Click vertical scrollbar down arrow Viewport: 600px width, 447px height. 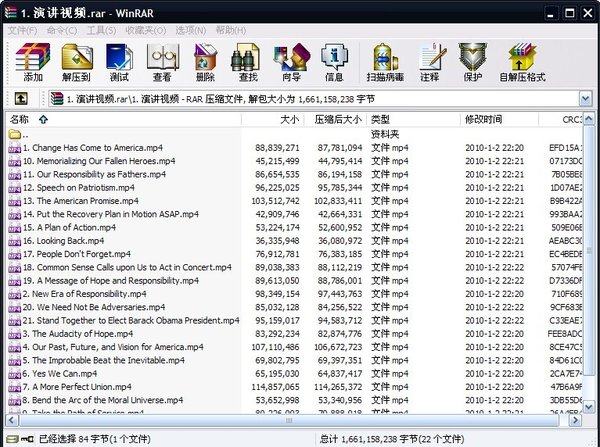pos(589,406)
